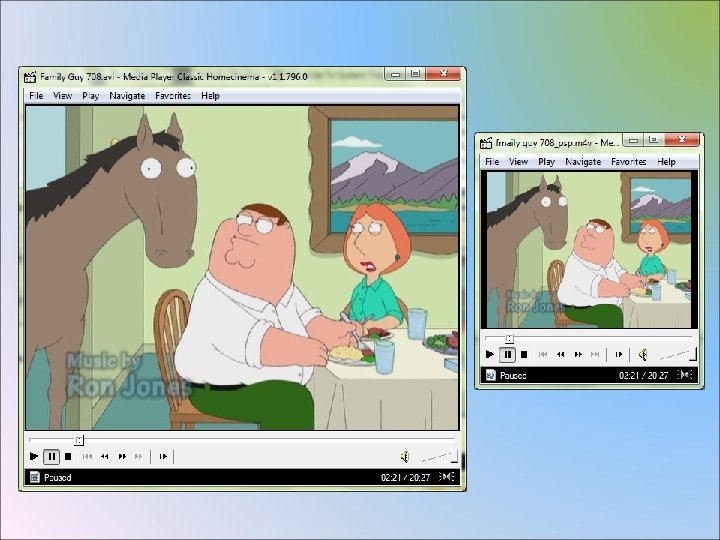Close the Family Guy 708.avi window
720x540 pixels.
coord(443,74)
